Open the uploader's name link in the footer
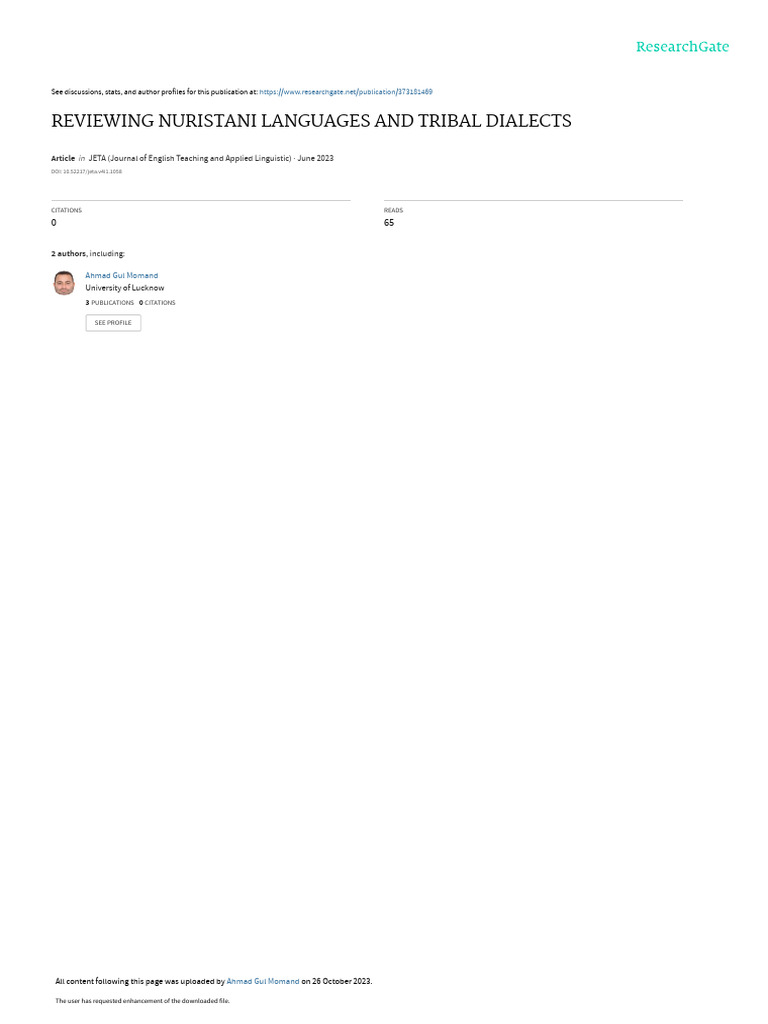The width and height of the screenshot is (768, 1024). tap(263, 981)
